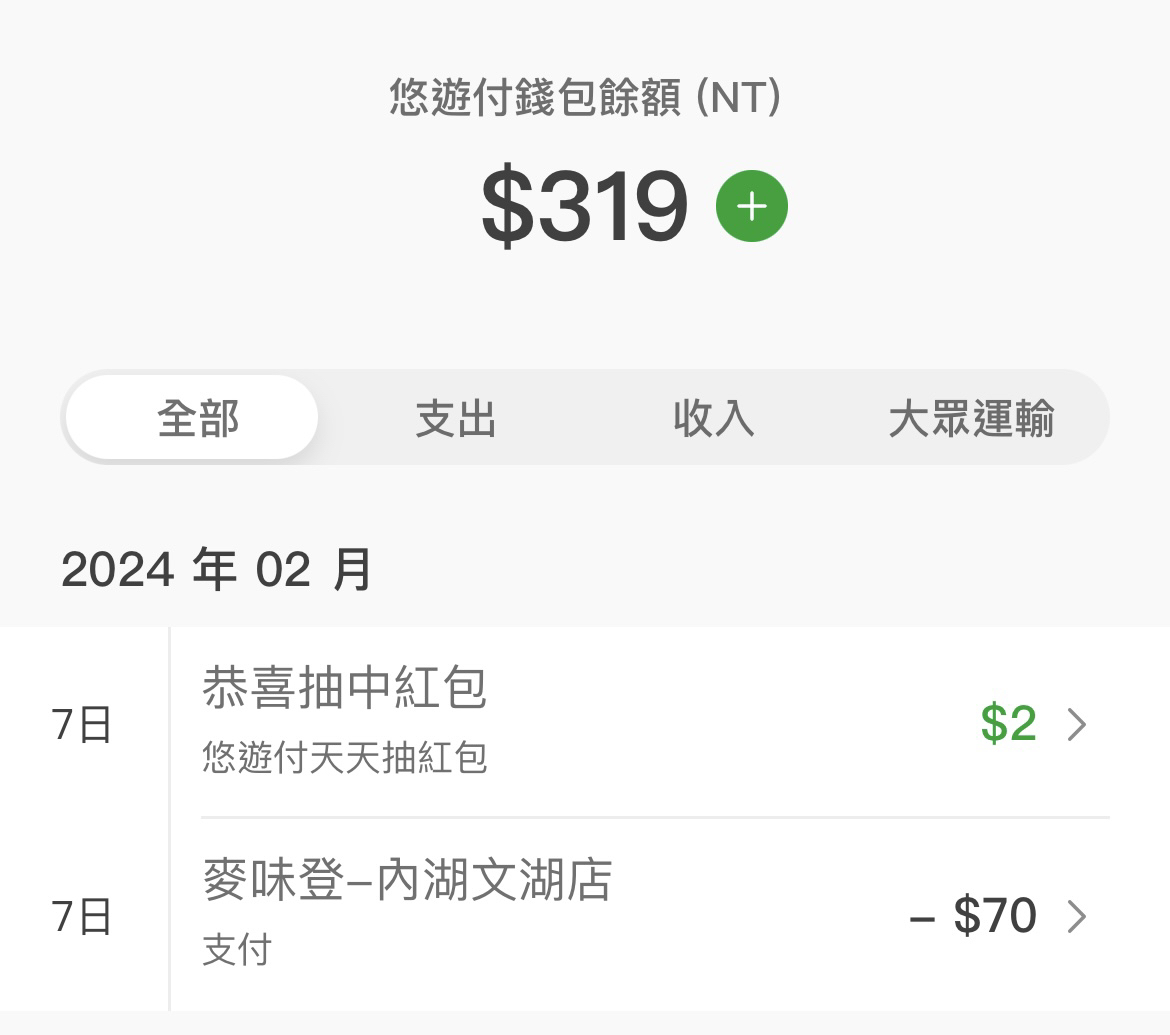Click the 悠遊付錢包餘額 (NT) heading

(x=585, y=99)
